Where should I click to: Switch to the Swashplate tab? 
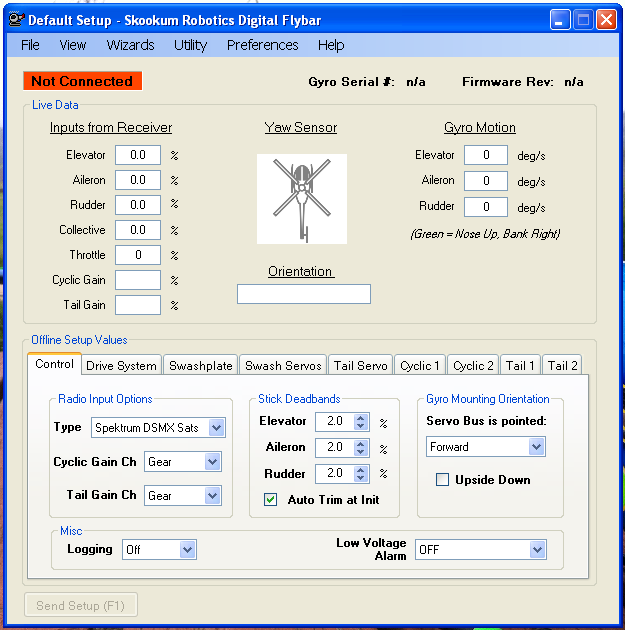pos(200,366)
